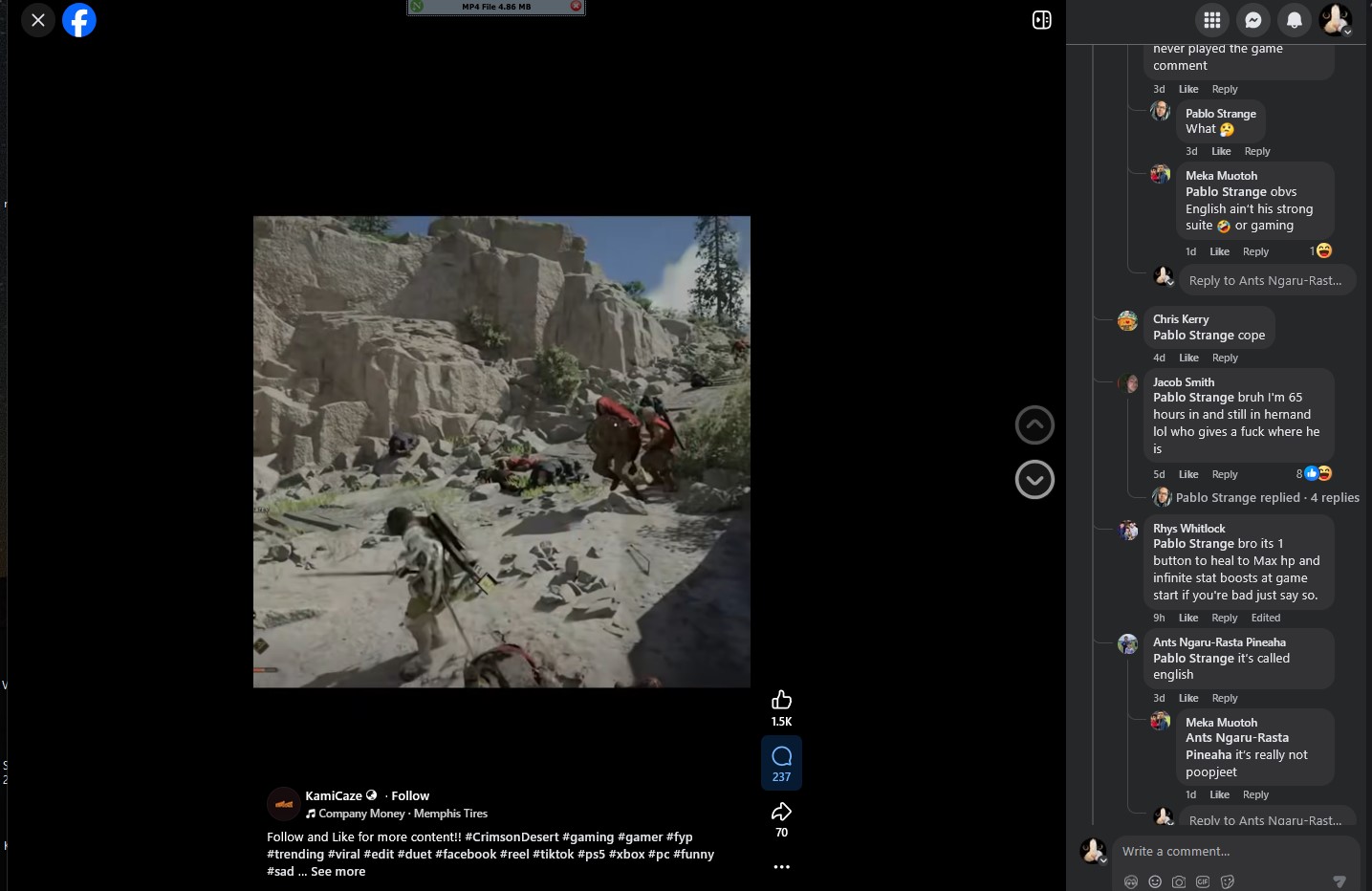
Task: Reply to Chris Kerry's comment
Action: [x=1225, y=358]
